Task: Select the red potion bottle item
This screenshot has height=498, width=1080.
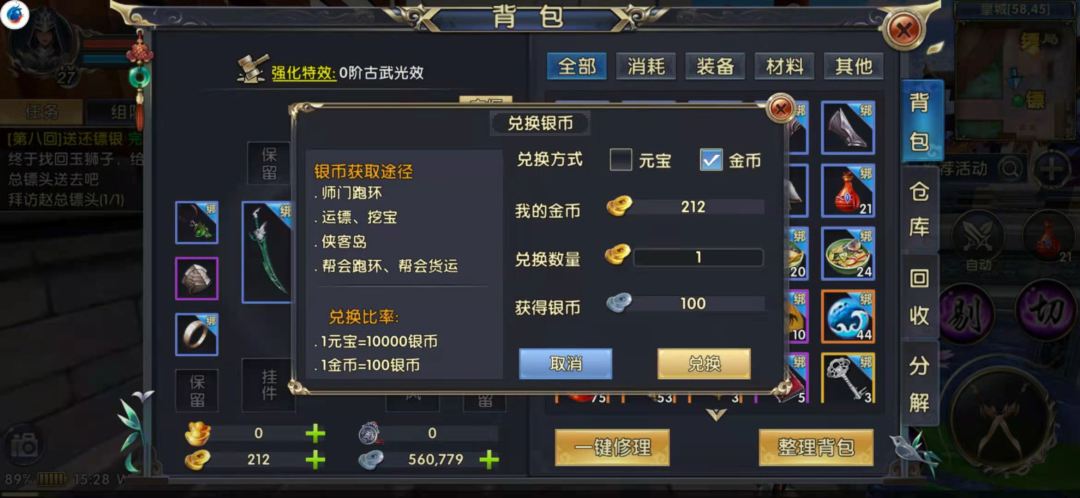Action: pyautogui.click(x=848, y=191)
